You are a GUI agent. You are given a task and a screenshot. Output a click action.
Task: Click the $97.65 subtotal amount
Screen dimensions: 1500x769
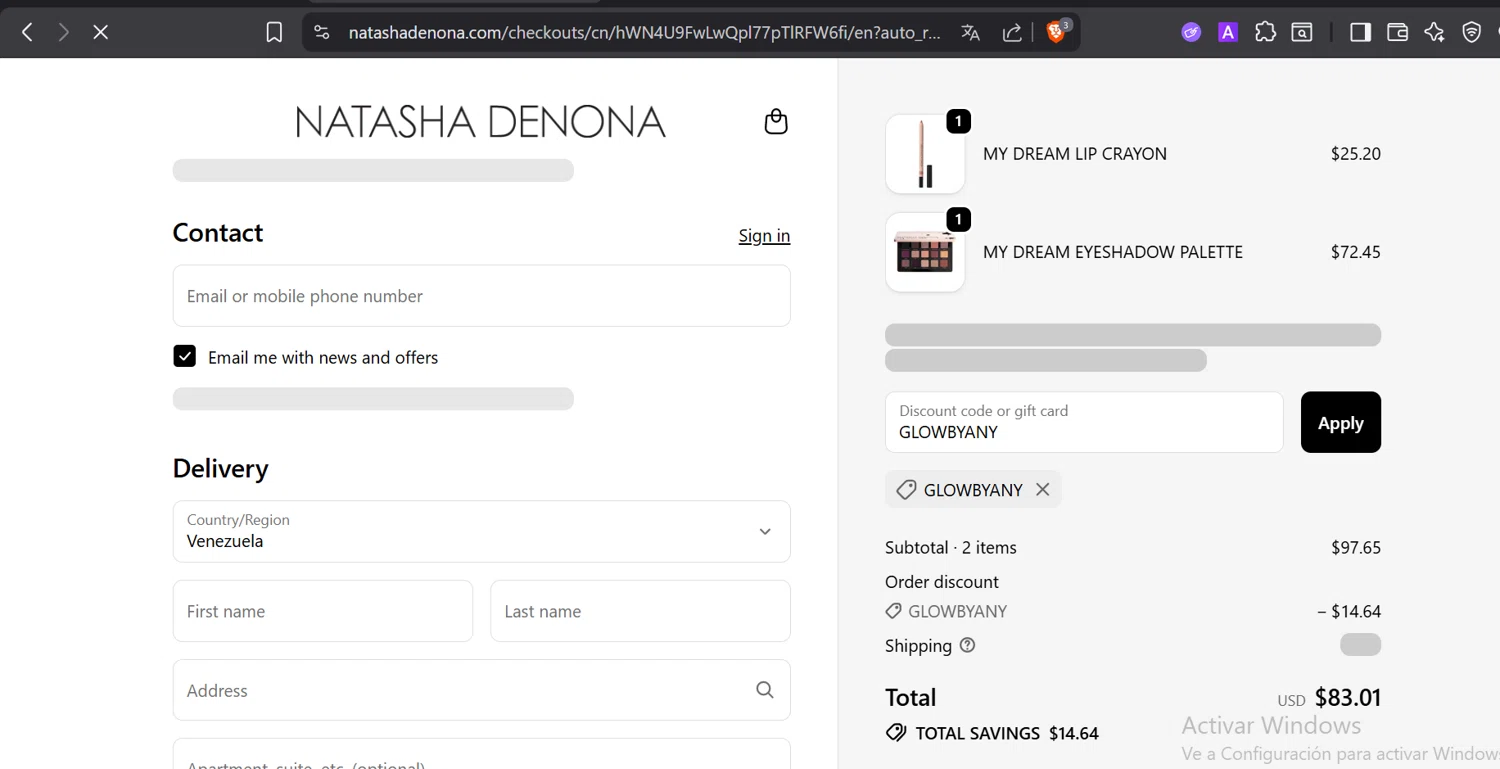point(1356,547)
